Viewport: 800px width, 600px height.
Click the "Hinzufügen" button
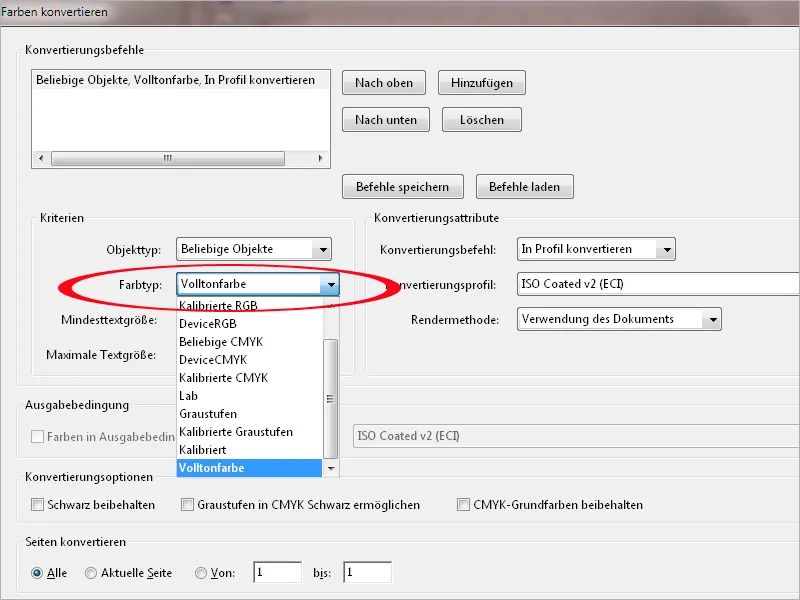483,83
